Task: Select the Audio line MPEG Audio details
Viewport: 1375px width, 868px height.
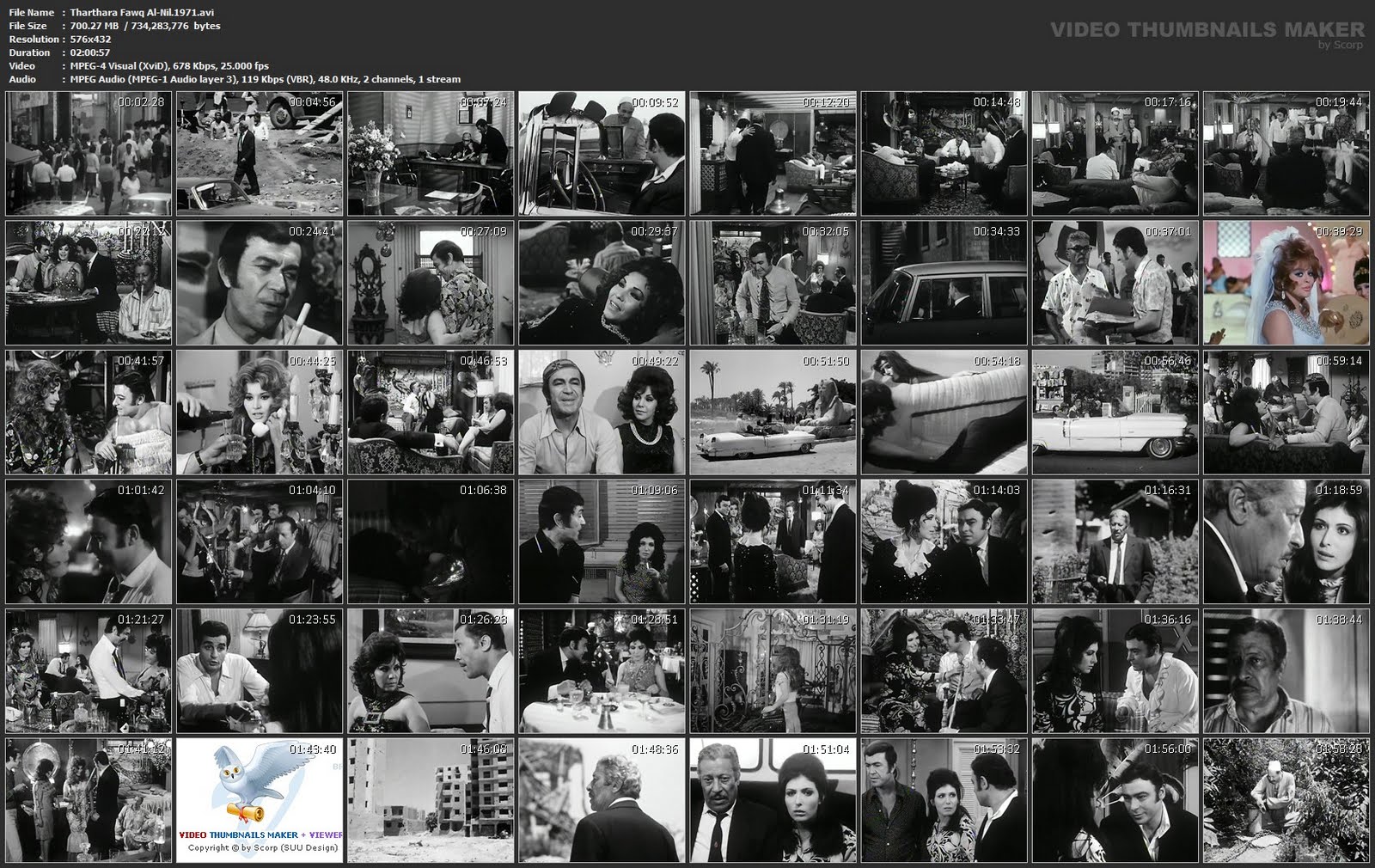Action: 266,79
